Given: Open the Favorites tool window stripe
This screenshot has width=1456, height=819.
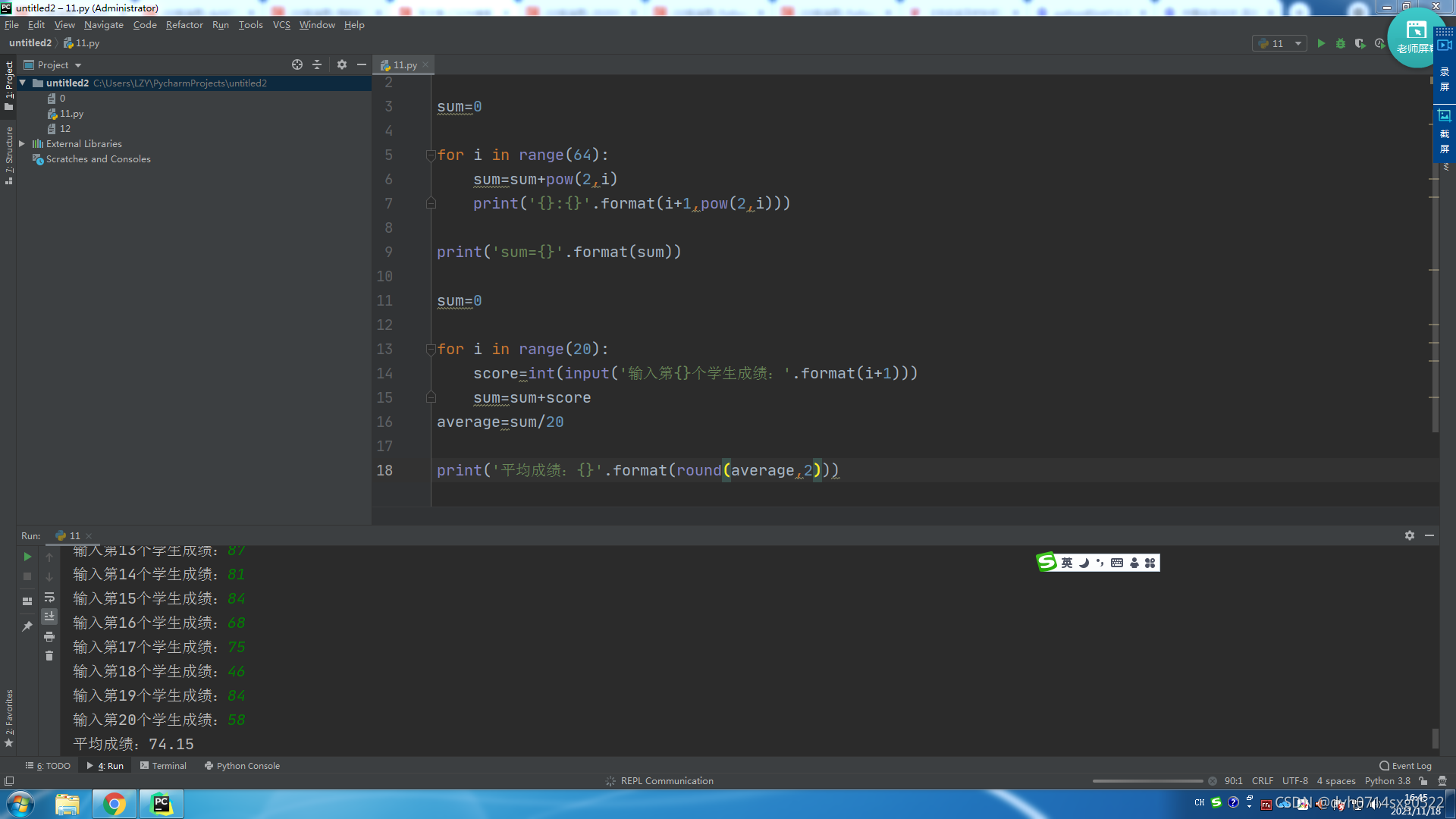Looking at the screenshot, I should (x=9, y=717).
